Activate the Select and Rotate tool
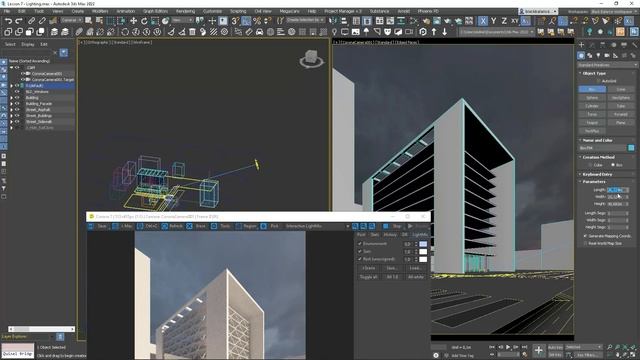Image resolution: width=640 pixels, height=360 pixels. pos(144,20)
